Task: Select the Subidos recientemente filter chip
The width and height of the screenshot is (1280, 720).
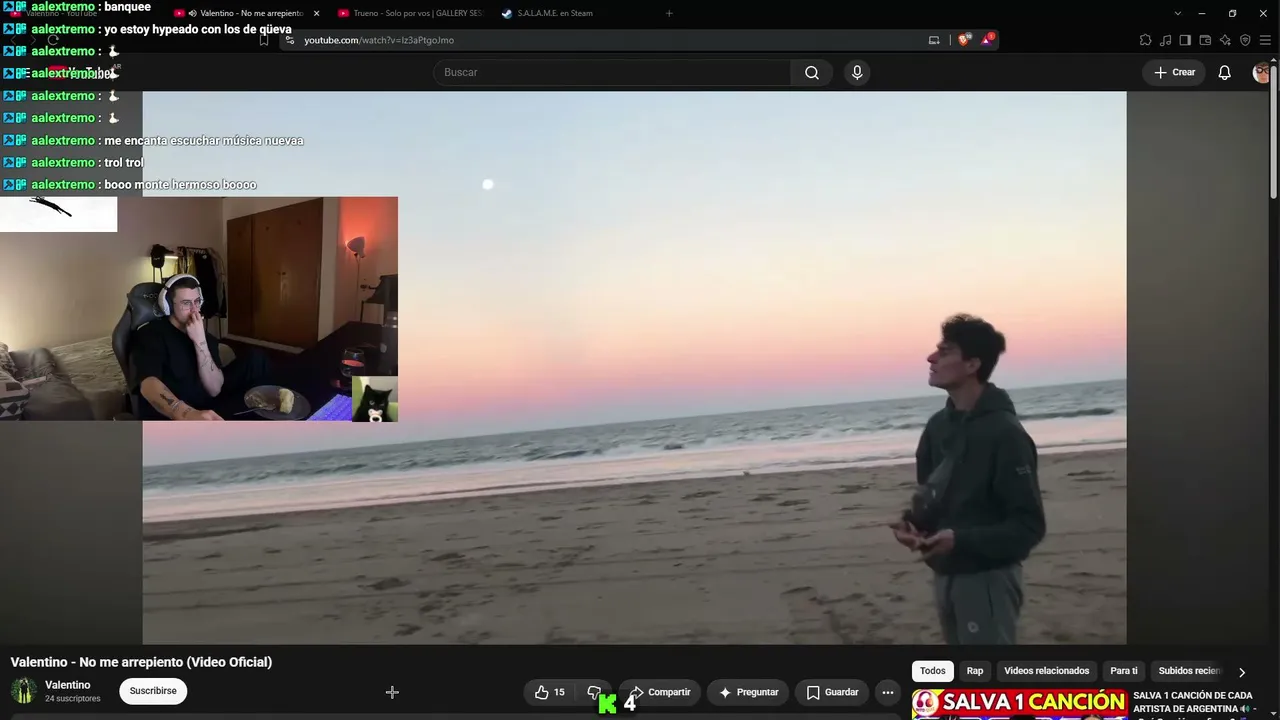Action: 1189,671
